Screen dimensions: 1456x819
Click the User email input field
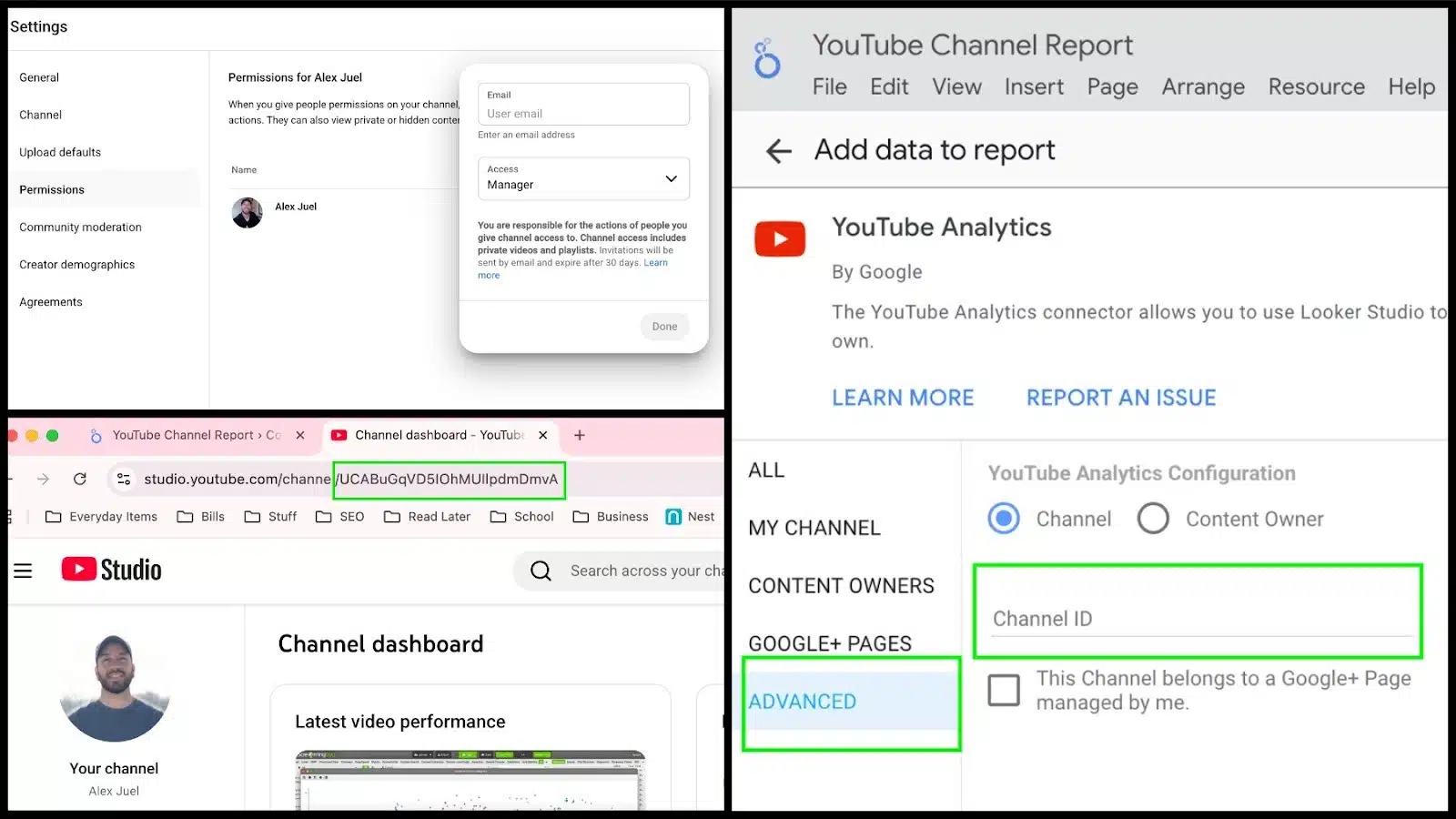click(583, 105)
